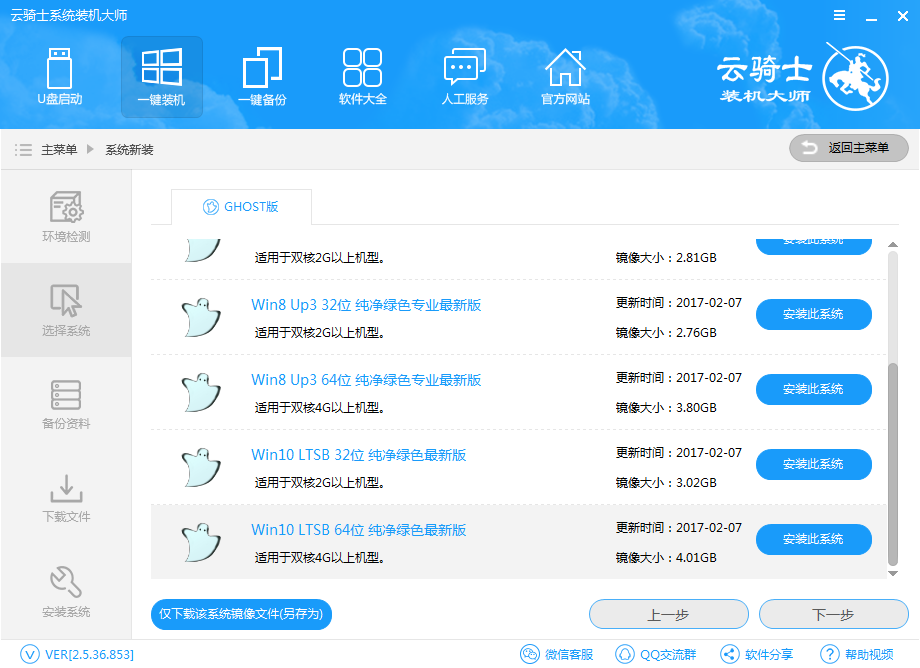Click the version V icon in status bar

pyautogui.click(x=29, y=654)
